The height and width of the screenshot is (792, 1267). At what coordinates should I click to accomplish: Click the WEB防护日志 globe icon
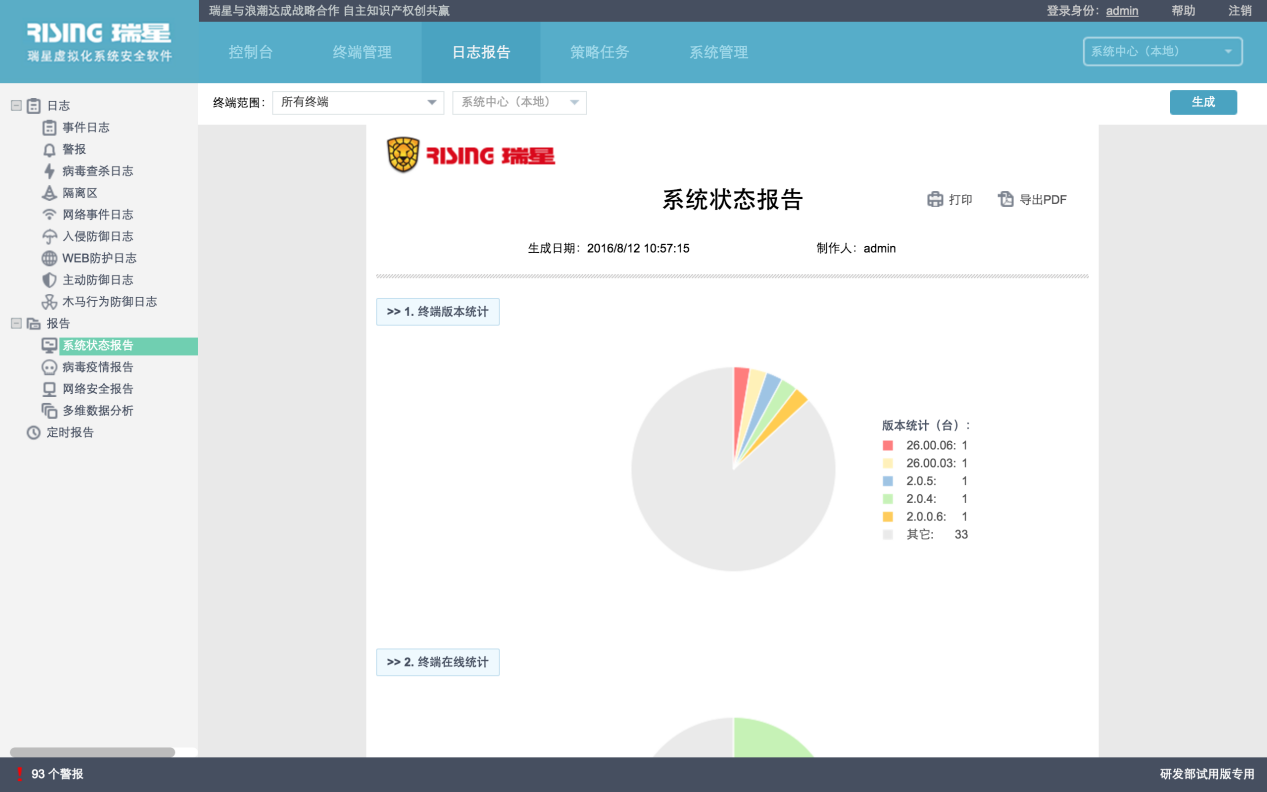point(49,258)
